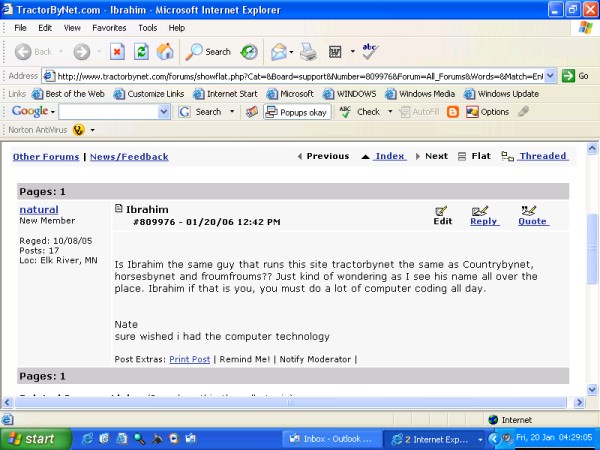Click the Stop button in the IE toolbar
The height and width of the screenshot is (450, 600).
[117, 51]
